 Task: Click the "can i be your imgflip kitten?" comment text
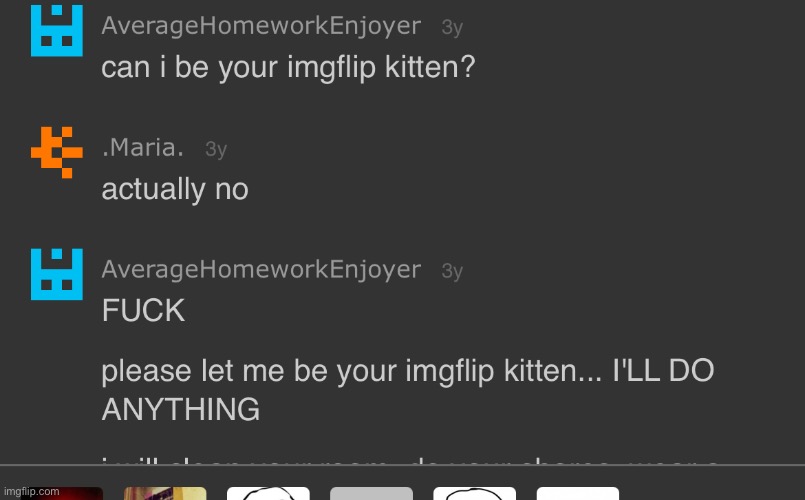pyautogui.click(x=288, y=68)
